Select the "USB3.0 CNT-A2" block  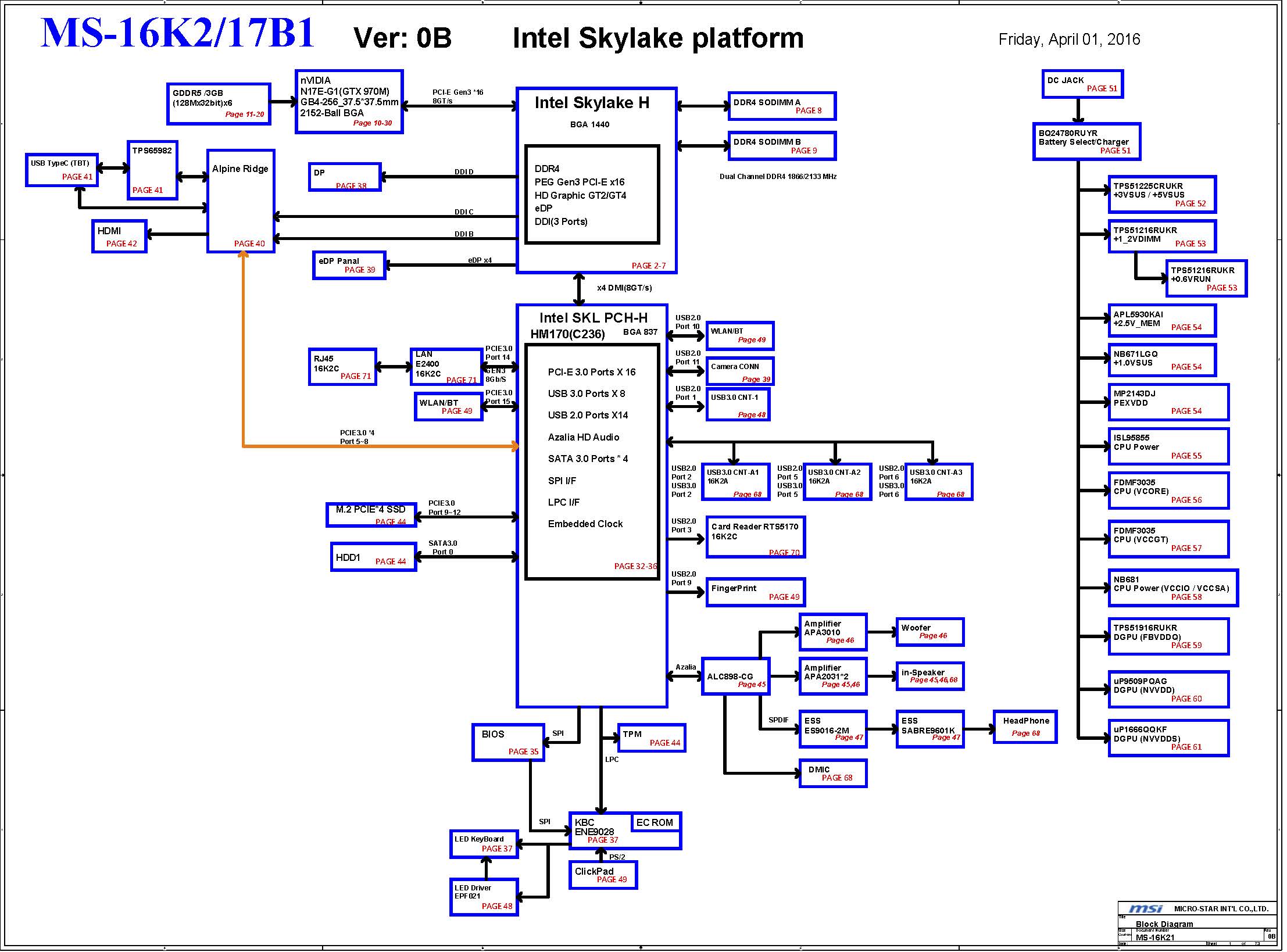click(837, 482)
